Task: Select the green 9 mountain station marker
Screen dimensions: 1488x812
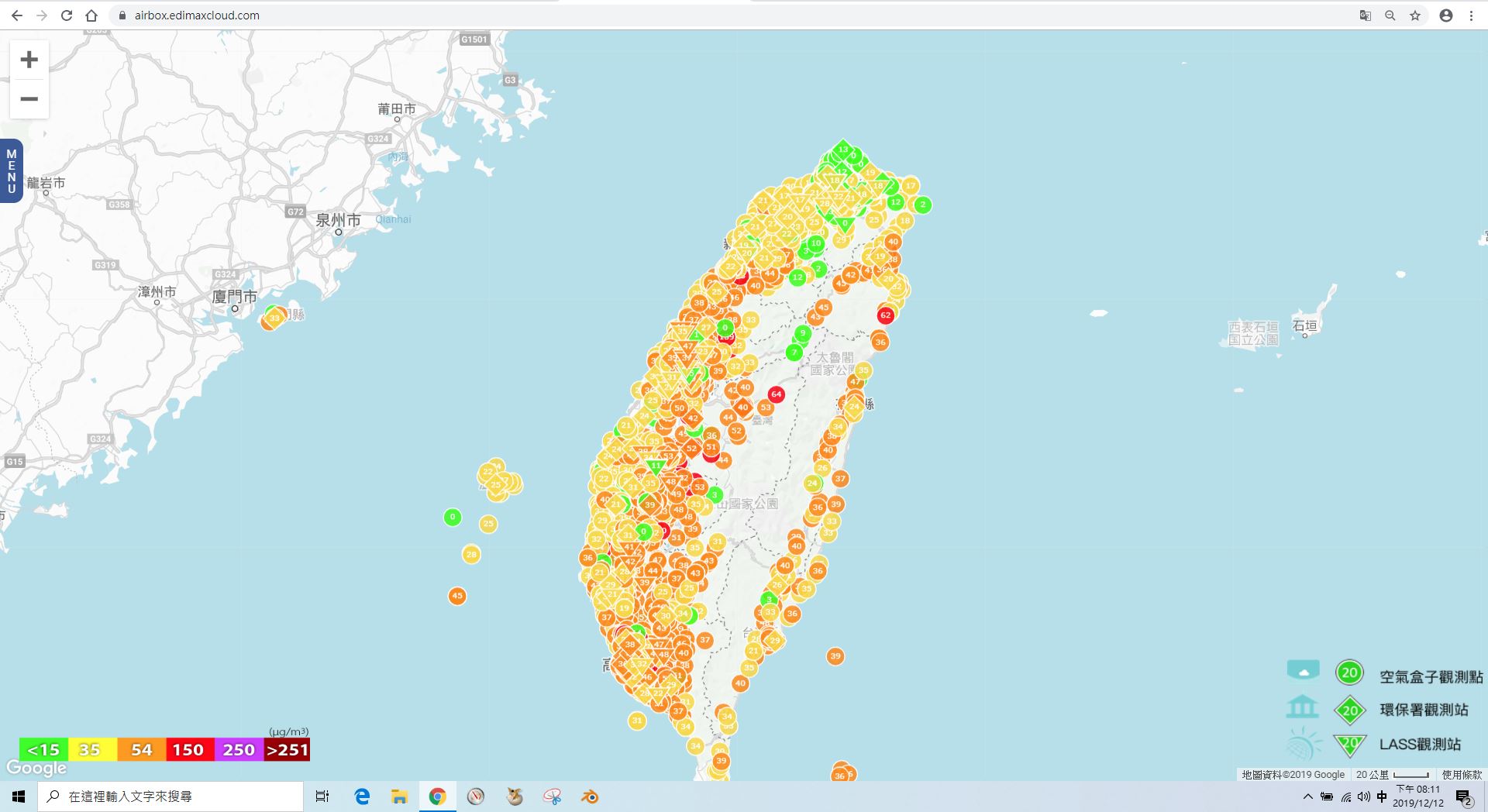Action: [803, 333]
